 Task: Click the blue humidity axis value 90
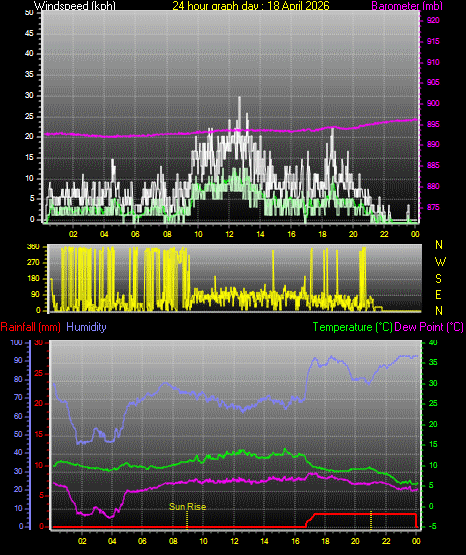pyautogui.click(x=18, y=360)
